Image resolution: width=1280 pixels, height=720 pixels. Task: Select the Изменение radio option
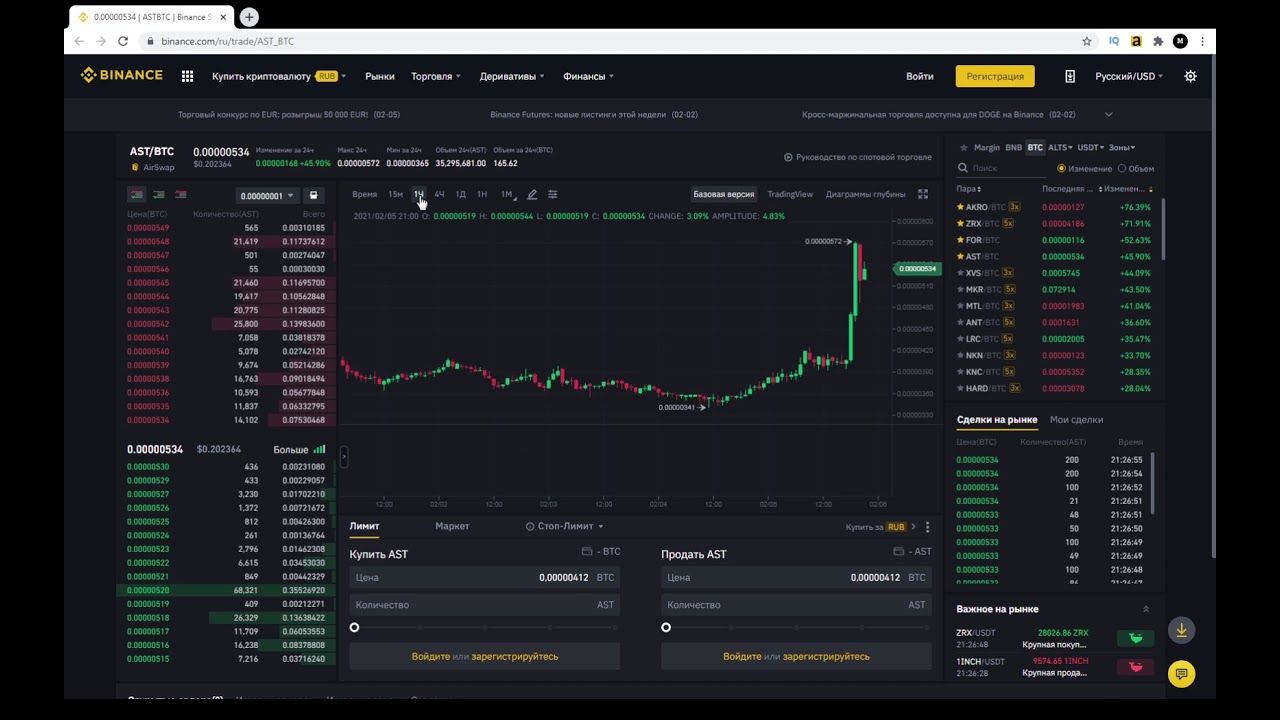tap(1086, 168)
